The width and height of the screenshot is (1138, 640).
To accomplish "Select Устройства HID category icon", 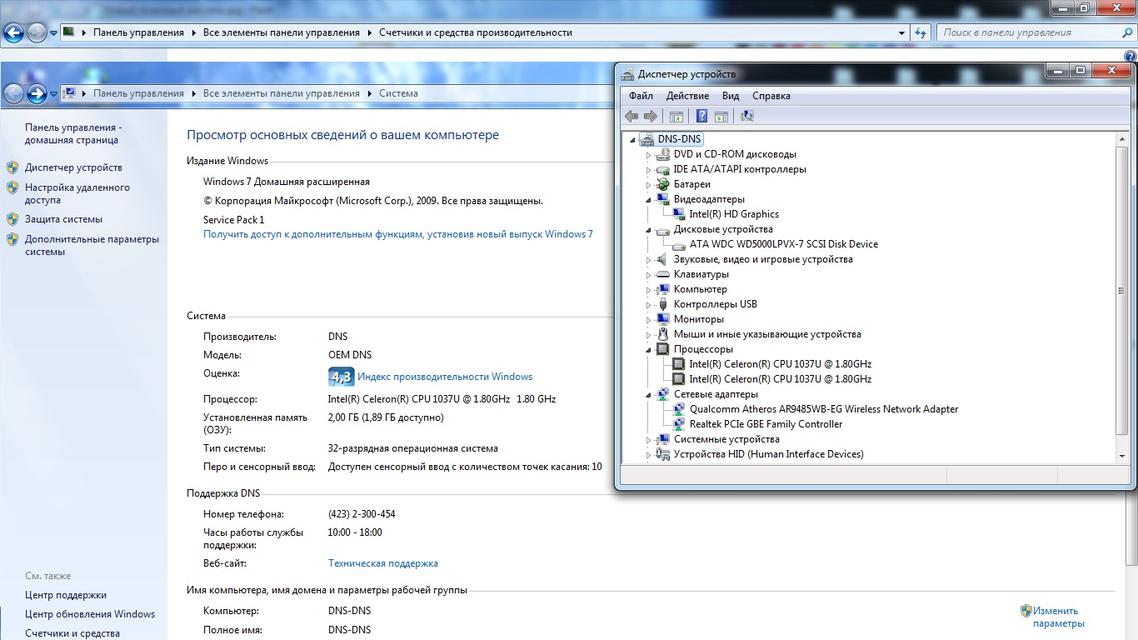I will 663,454.
